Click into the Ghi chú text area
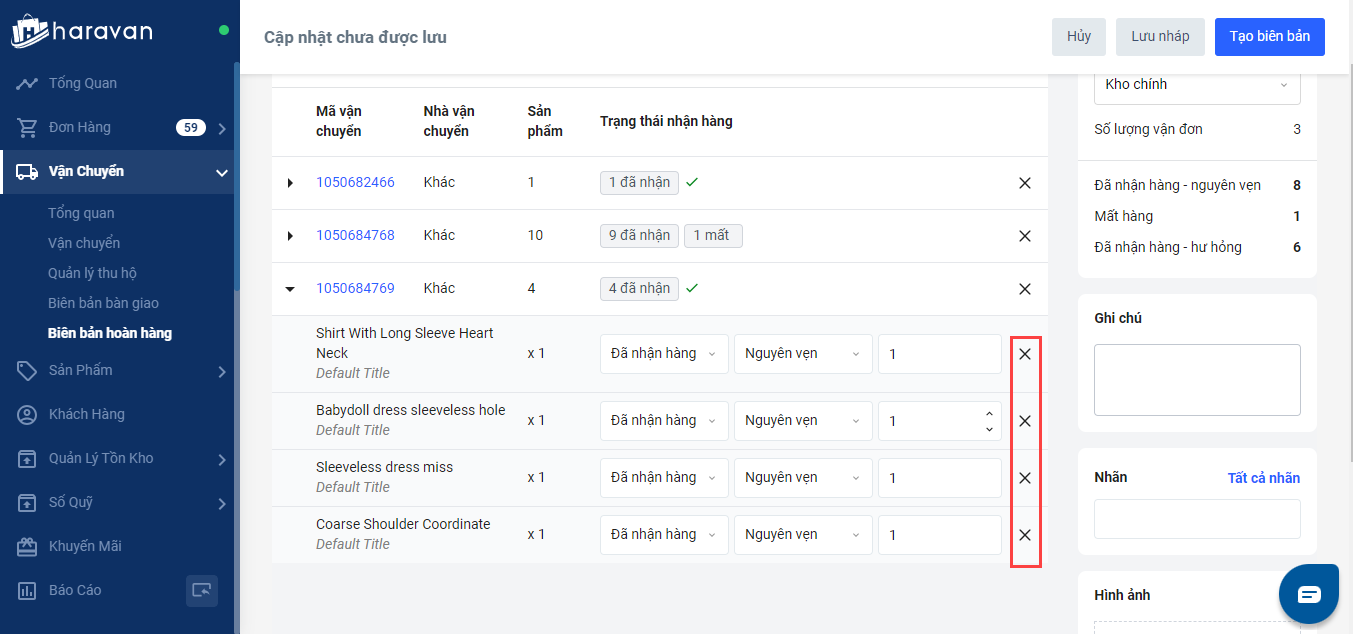The image size is (1353, 634). click(1196, 380)
